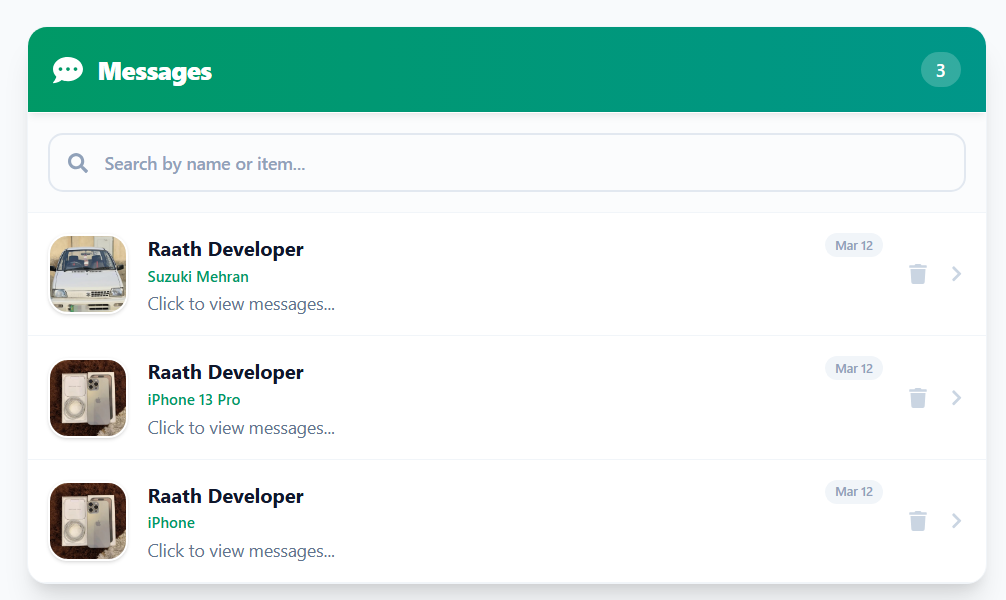
Task: Click 'Click to view messages...' under Suzuki Mehran
Action: 241,304
